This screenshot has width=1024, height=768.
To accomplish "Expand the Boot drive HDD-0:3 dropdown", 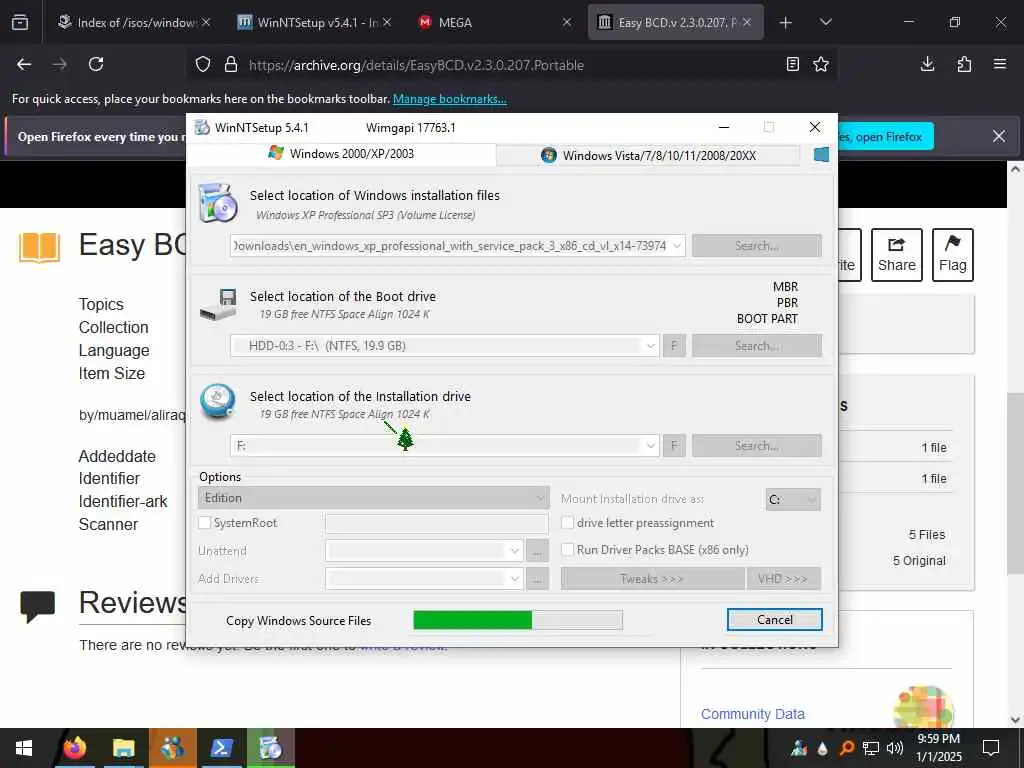I will coord(650,345).
